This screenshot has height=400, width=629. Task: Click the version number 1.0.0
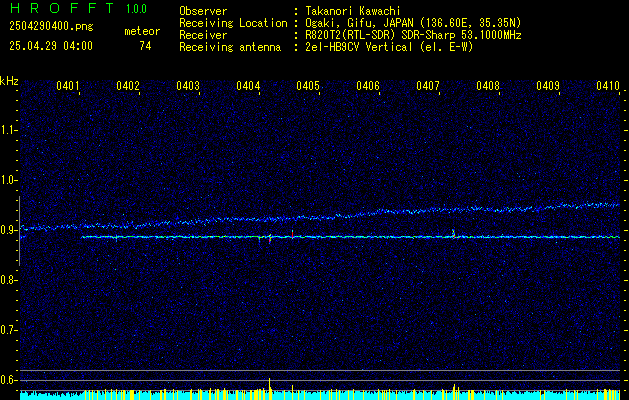136,9
